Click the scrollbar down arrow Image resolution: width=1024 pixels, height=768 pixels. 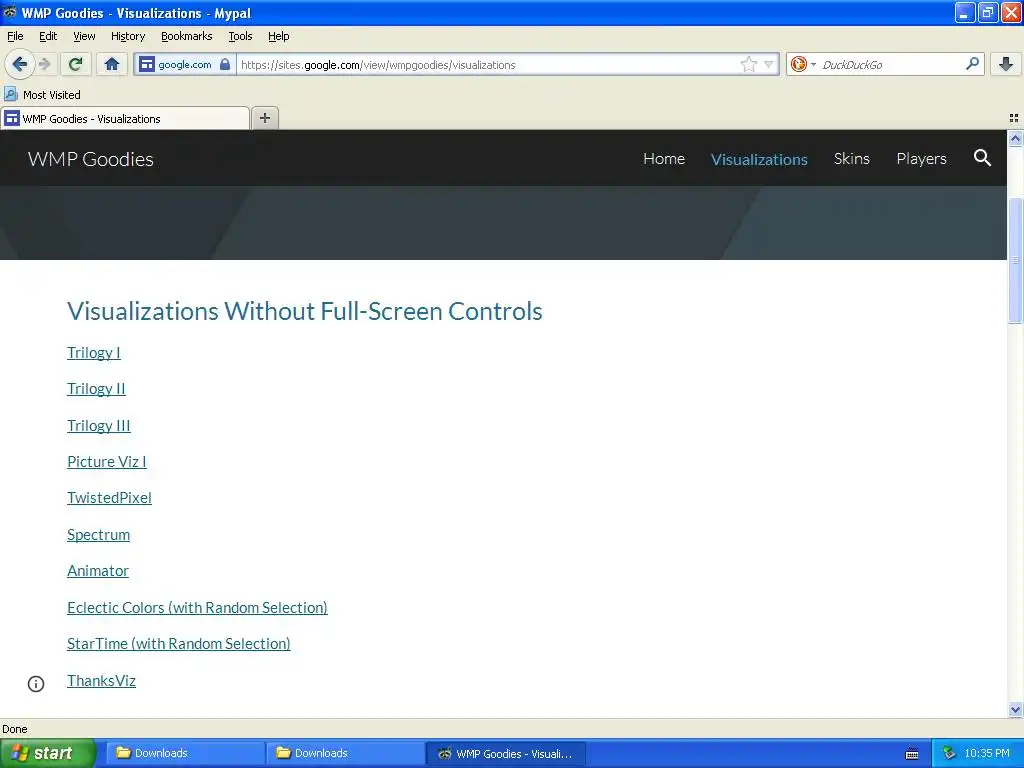[1015, 709]
